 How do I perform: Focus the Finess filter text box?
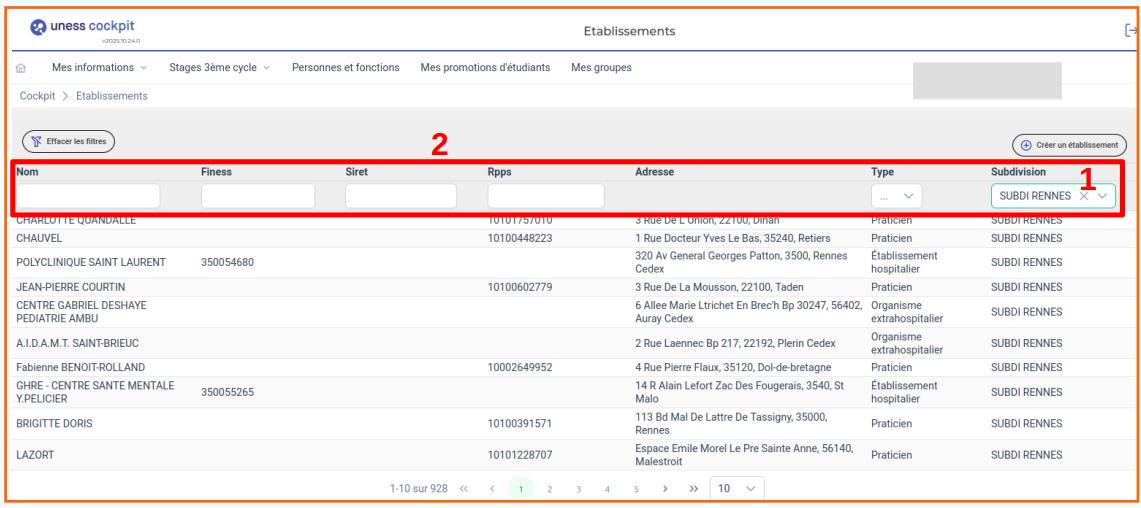coord(258,196)
